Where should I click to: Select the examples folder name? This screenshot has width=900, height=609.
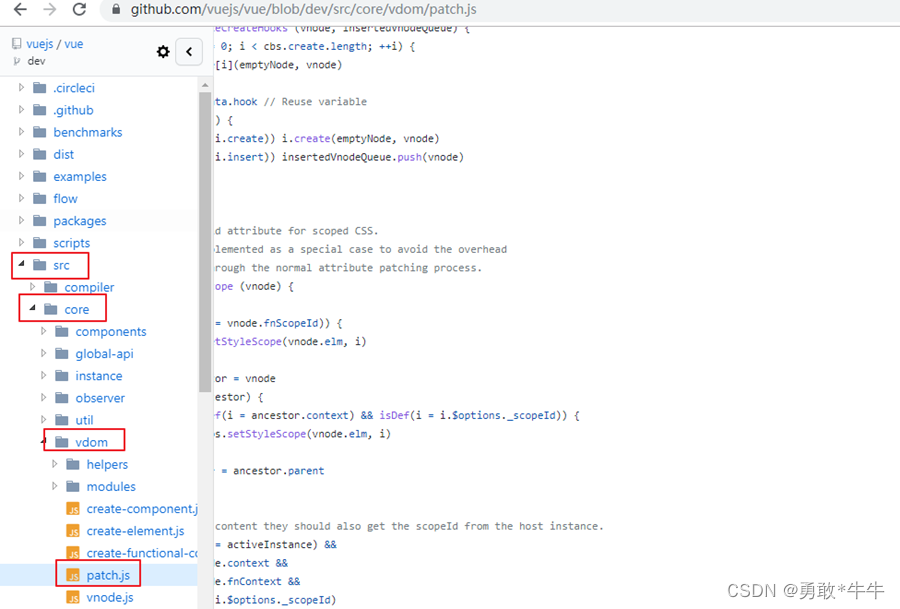[x=80, y=177]
